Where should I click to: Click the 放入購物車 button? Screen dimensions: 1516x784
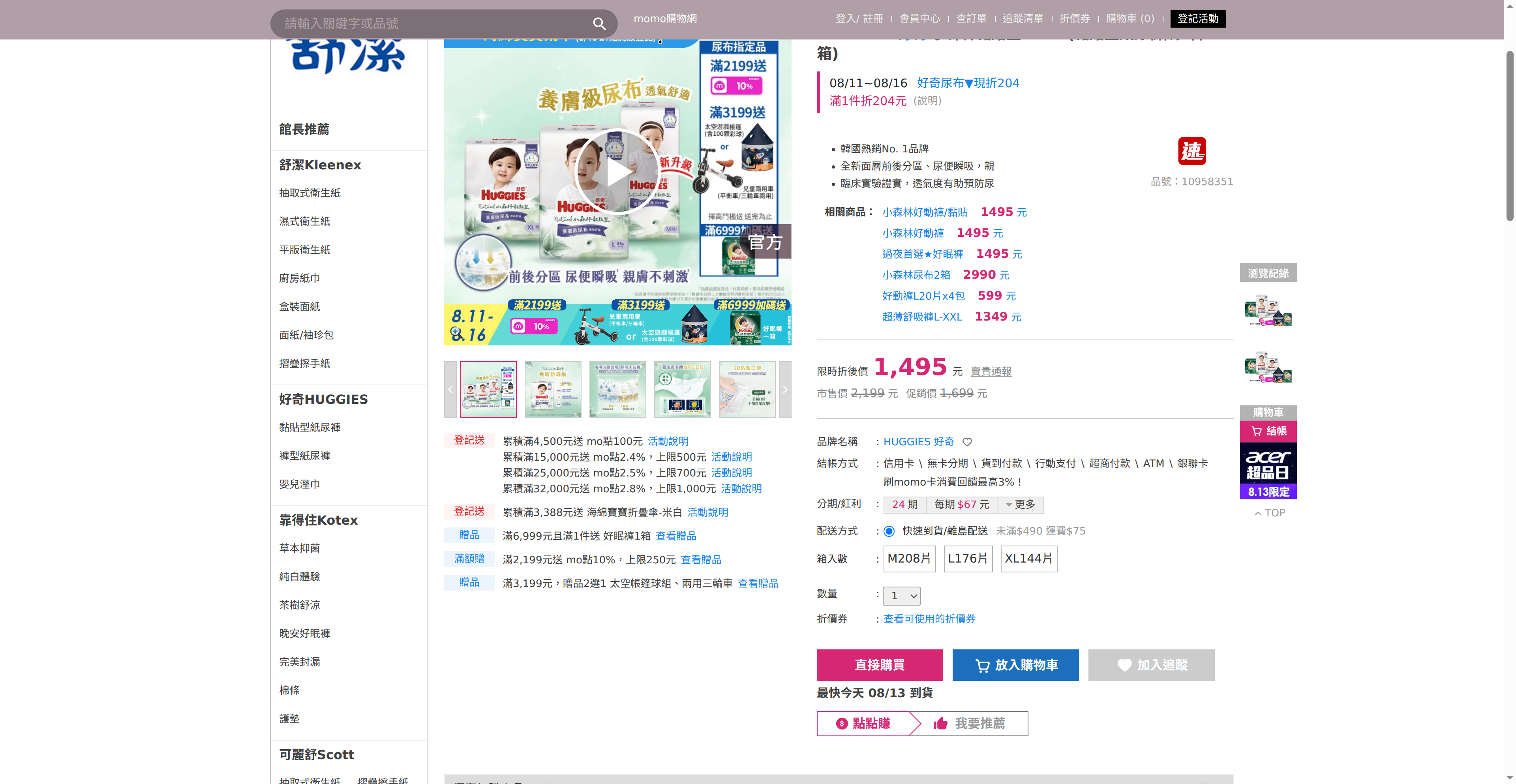pyautogui.click(x=1016, y=665)
